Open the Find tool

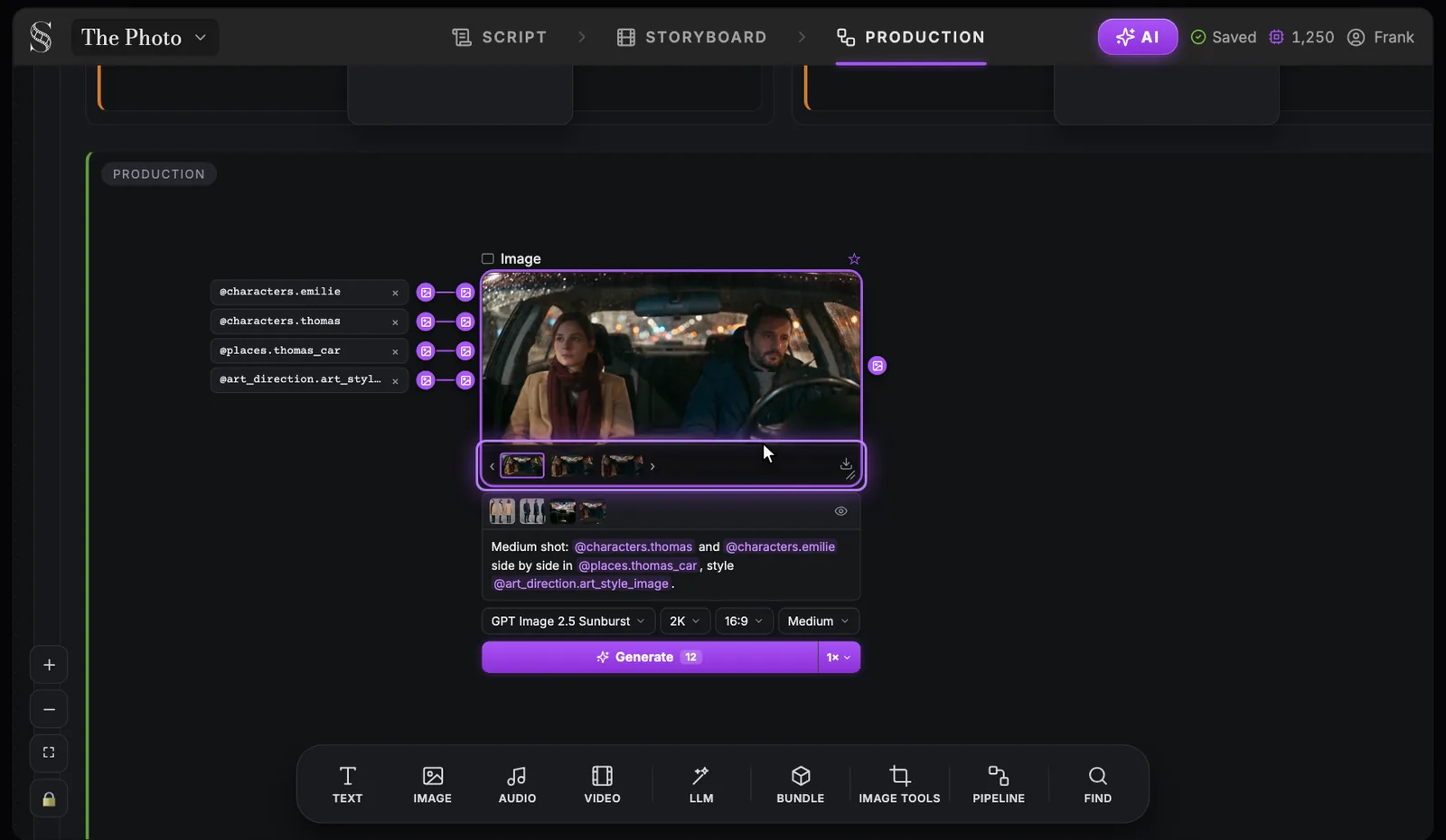[x=1097, y=784]
